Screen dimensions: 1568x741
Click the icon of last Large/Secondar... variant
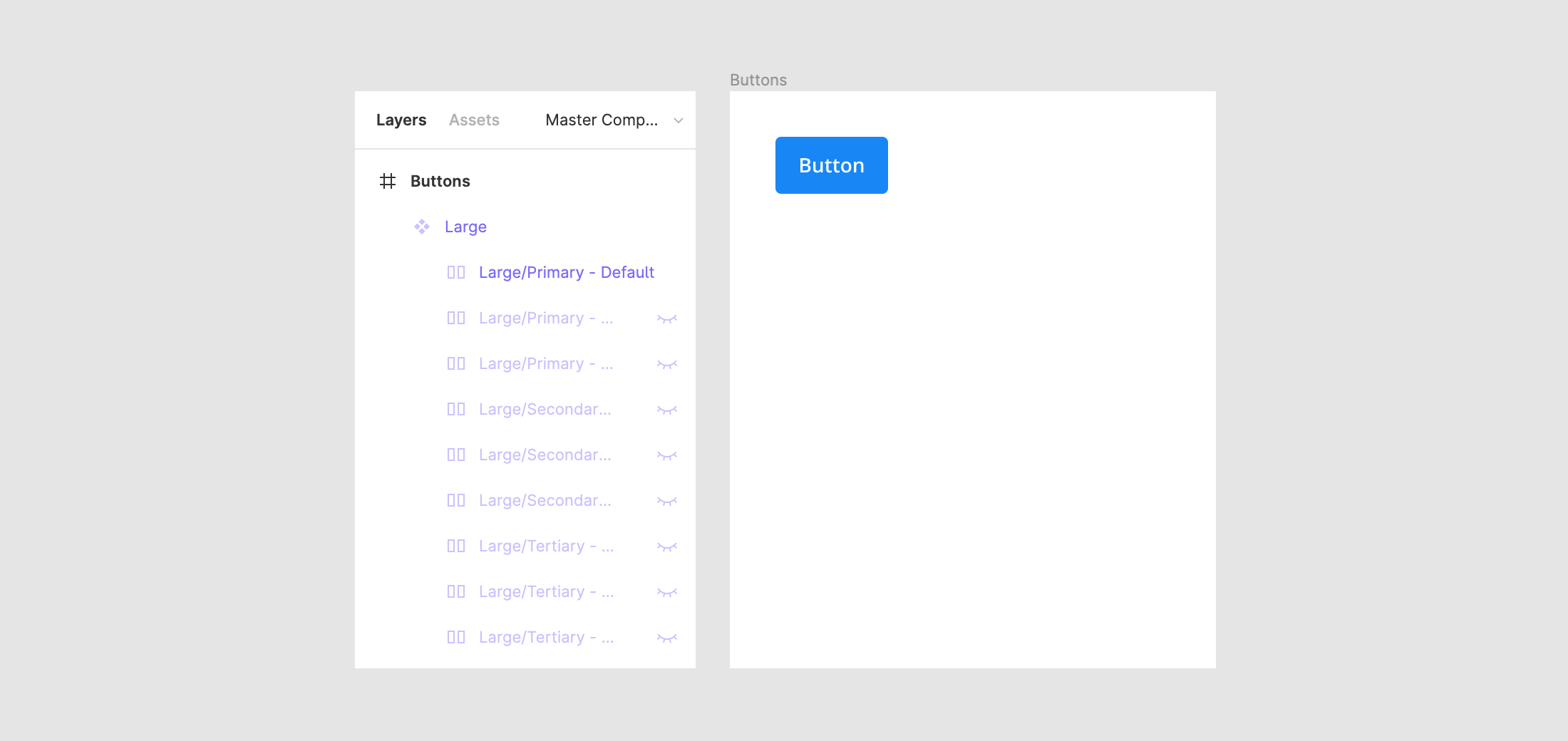(x=456, y=500)
